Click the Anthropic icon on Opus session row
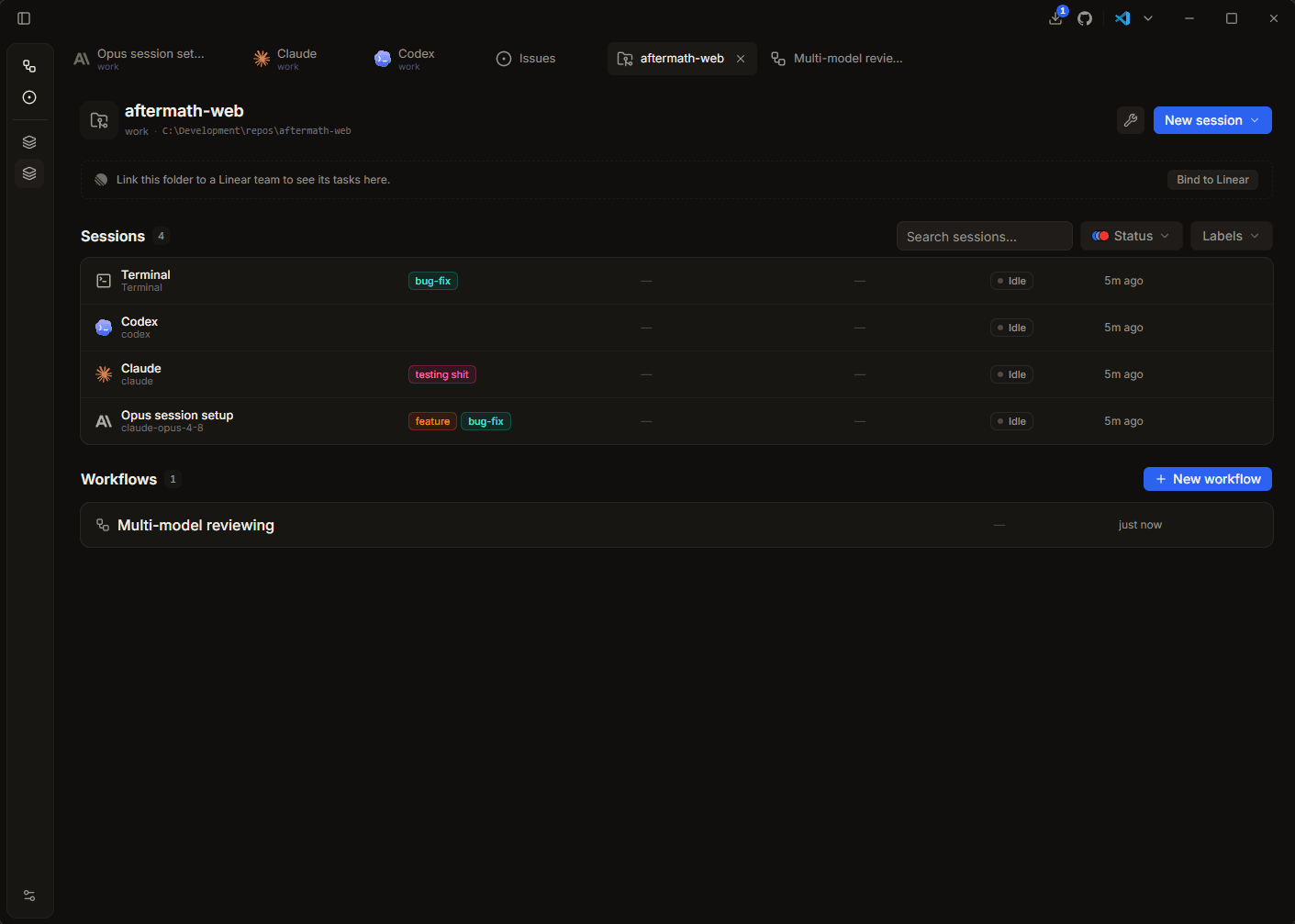 (x=104, y=421)
